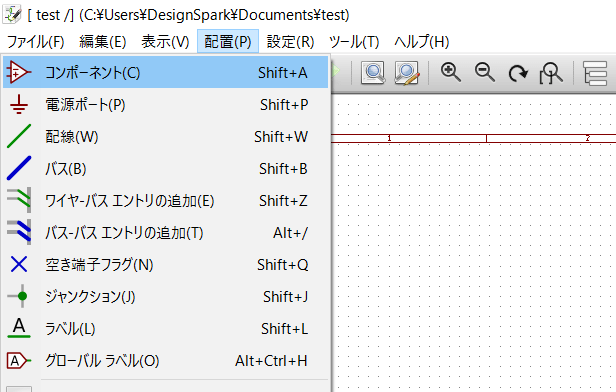Click the hierarchy navigator toolbar icon
The width and height of the screenshot is (616, 392).
[595, 73]
